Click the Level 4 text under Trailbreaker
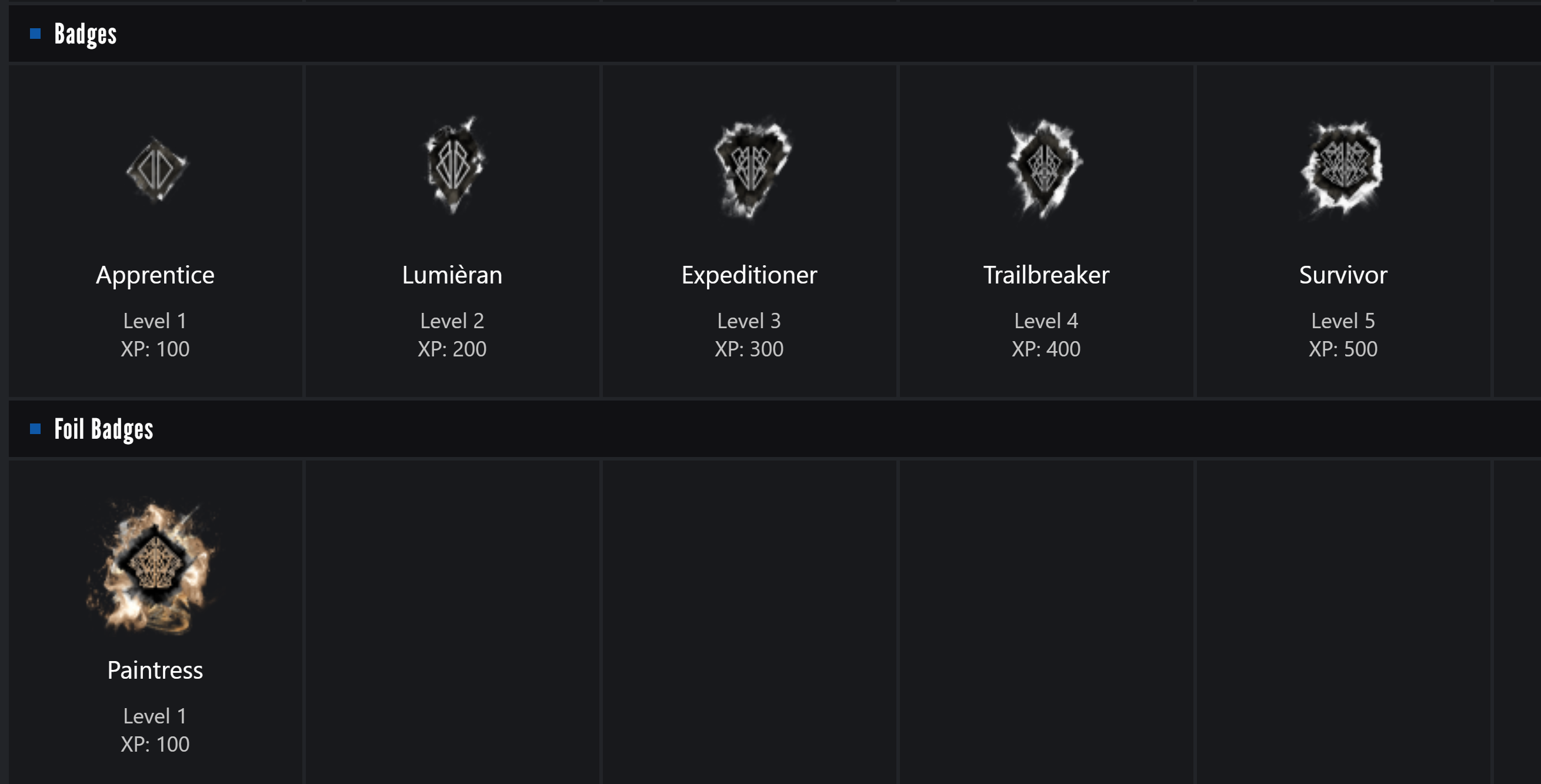 pyautogui.click(x=1046, y=321)
